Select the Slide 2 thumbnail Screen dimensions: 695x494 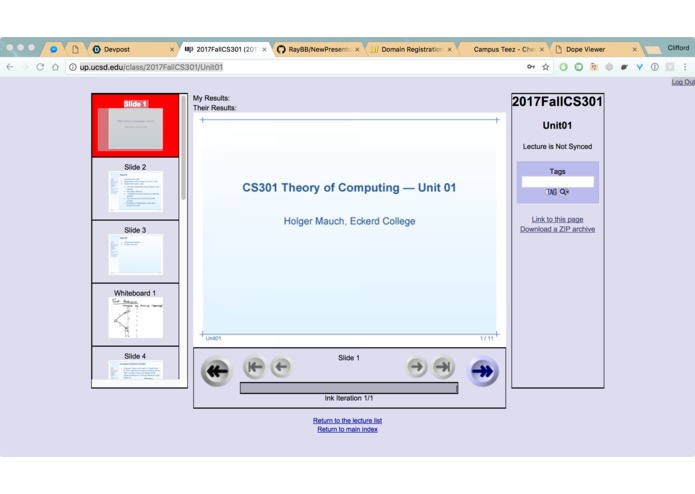tap(135, 189)
